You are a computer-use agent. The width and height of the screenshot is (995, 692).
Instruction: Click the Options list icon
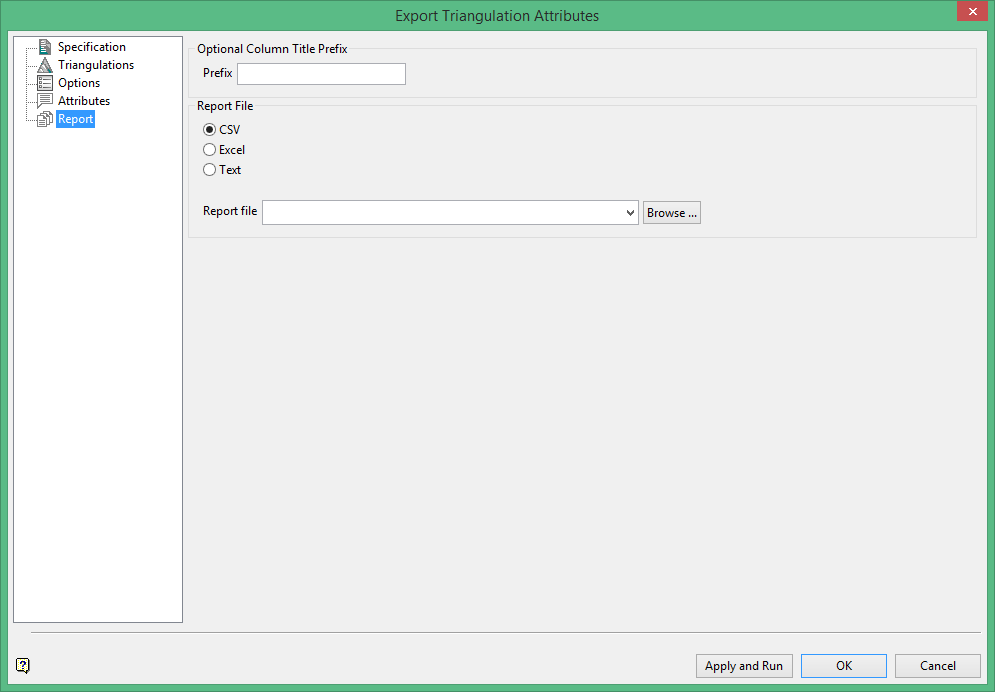(x=44, y=83)
